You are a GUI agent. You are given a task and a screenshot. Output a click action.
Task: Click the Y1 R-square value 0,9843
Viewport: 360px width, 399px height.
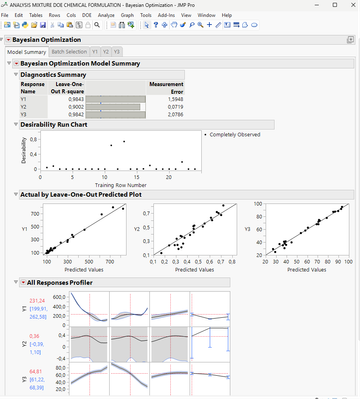(76, 99)
